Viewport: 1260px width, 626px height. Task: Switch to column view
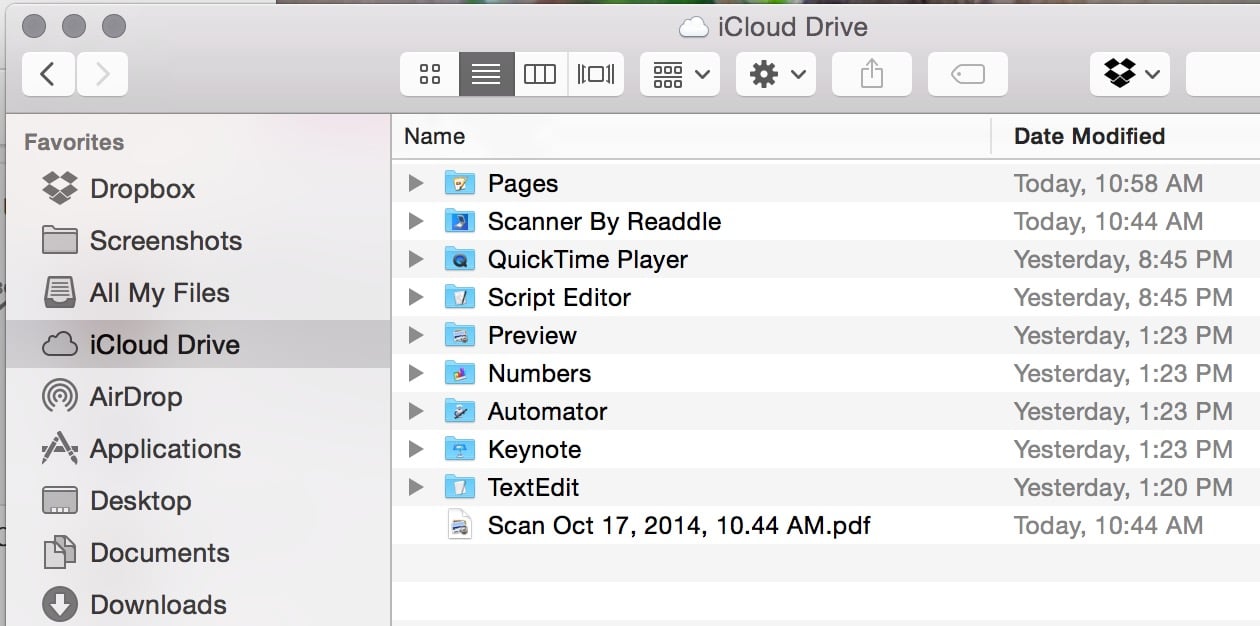tap(540, 74)
